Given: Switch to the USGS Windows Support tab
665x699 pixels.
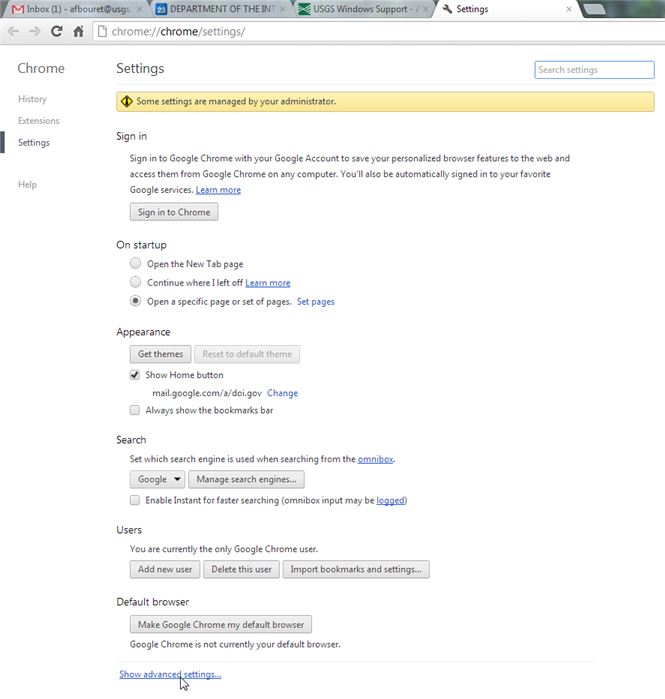Looking at the screenshot, I should click(x=365, y=9).
